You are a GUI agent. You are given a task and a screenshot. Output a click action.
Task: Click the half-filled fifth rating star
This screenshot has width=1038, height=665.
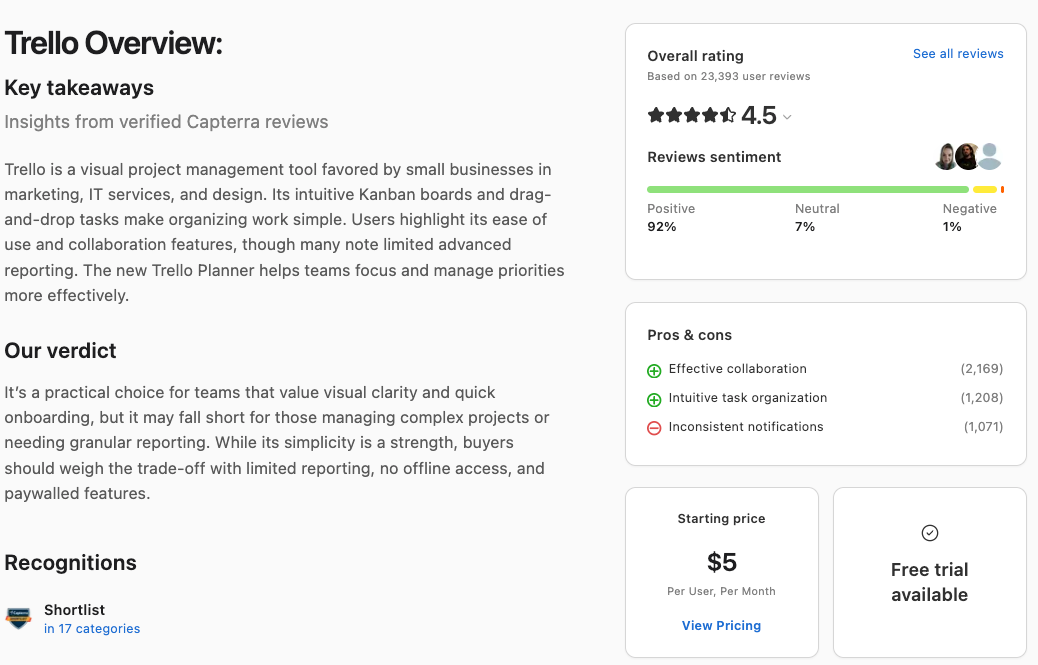(x=728, y=116)
